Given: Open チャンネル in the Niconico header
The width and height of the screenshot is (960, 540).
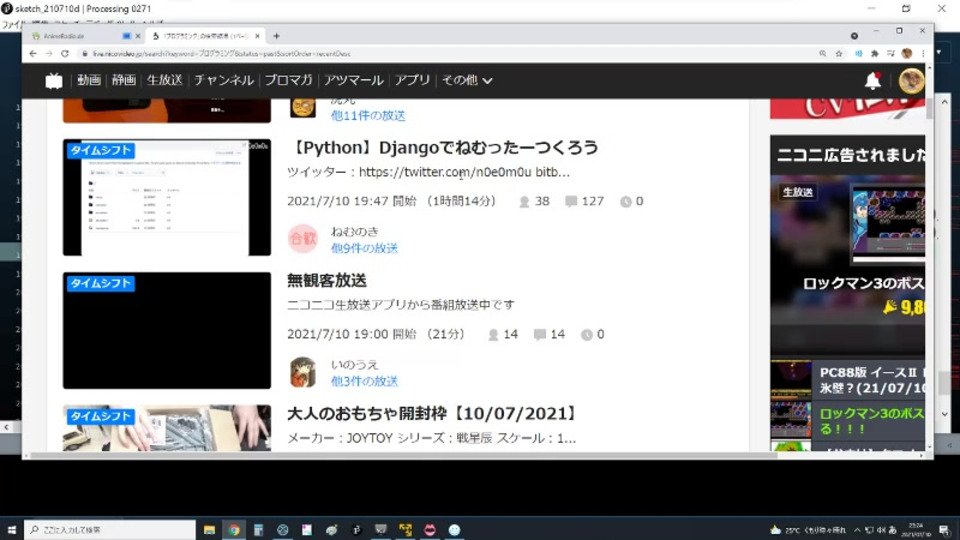Looking at the screenshot, I should pos(223,80).
